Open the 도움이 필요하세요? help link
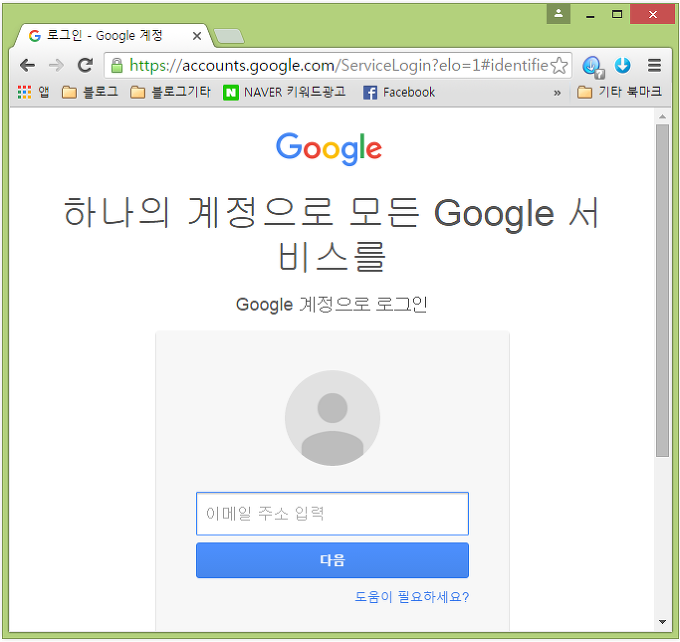The width and height of the screenshot is (680, 642). pos(412,597)
